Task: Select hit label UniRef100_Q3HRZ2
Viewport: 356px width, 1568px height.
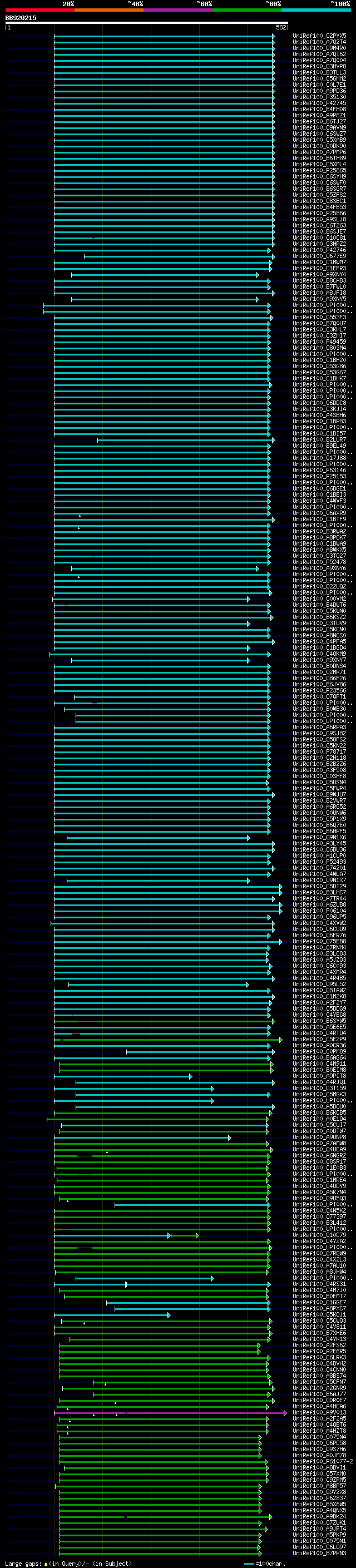Action: click(x=319, y=244)
